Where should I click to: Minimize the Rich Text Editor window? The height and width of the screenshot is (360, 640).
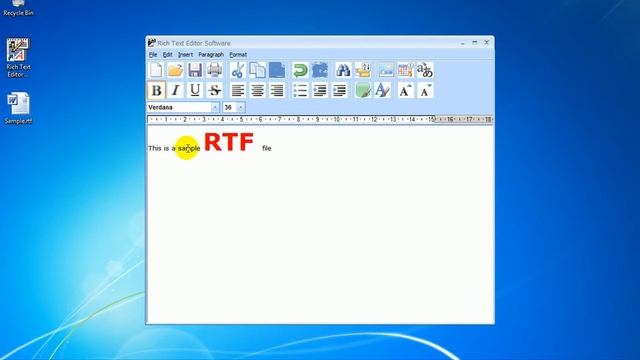[462, 43]
